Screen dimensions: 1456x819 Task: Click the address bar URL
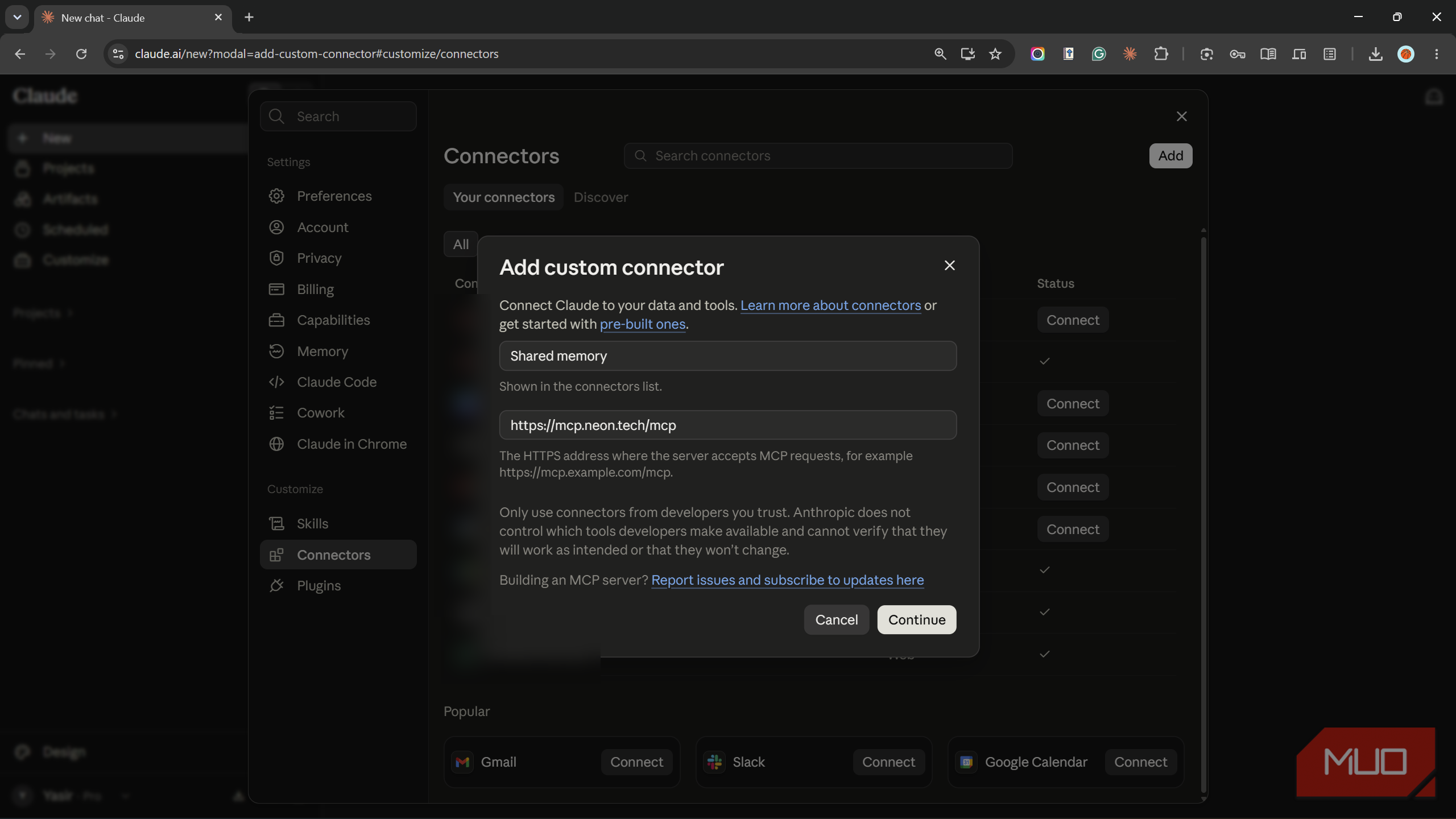point(316,54)
